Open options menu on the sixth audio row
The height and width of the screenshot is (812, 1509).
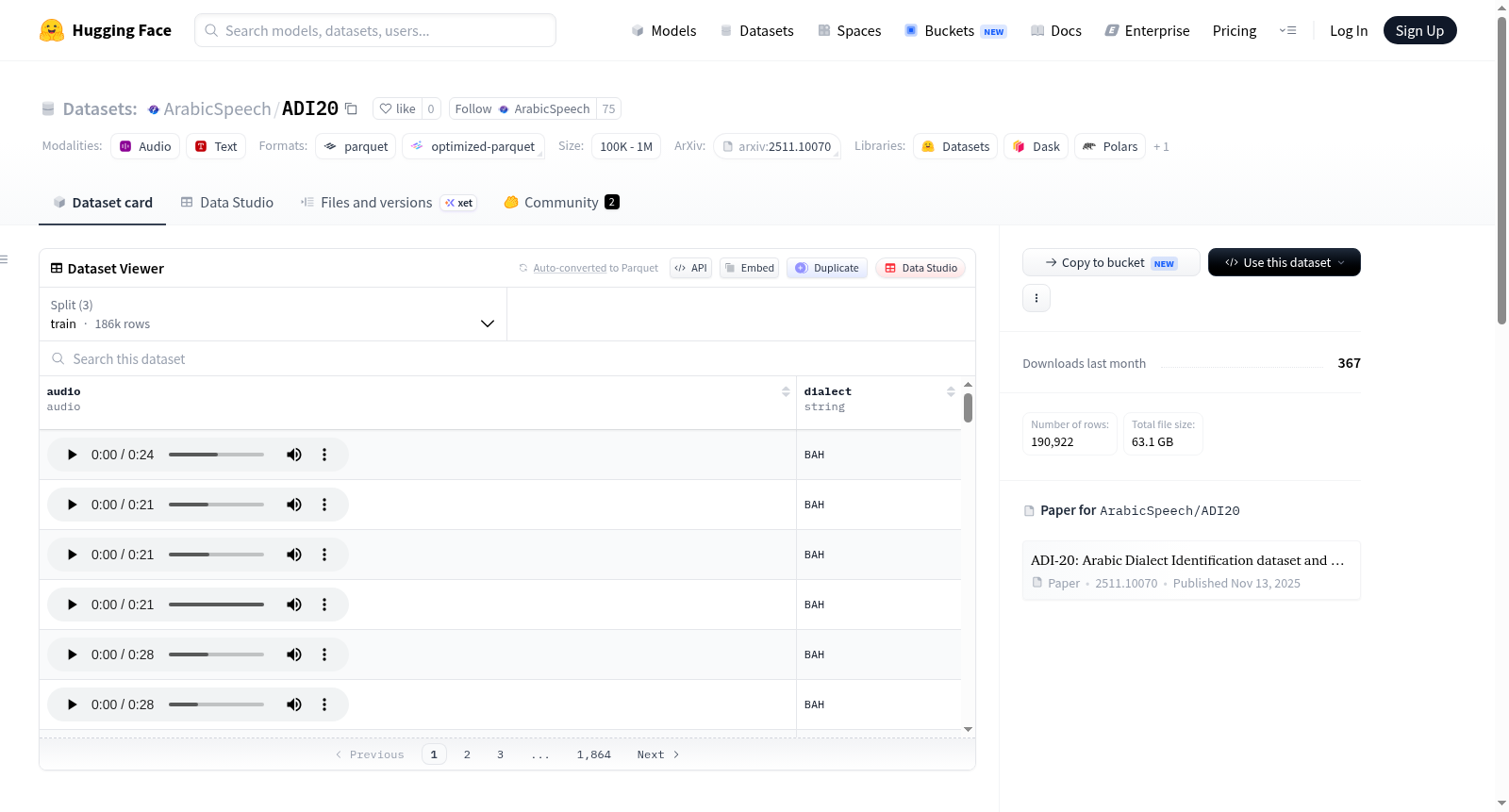[x=324, y=704]
